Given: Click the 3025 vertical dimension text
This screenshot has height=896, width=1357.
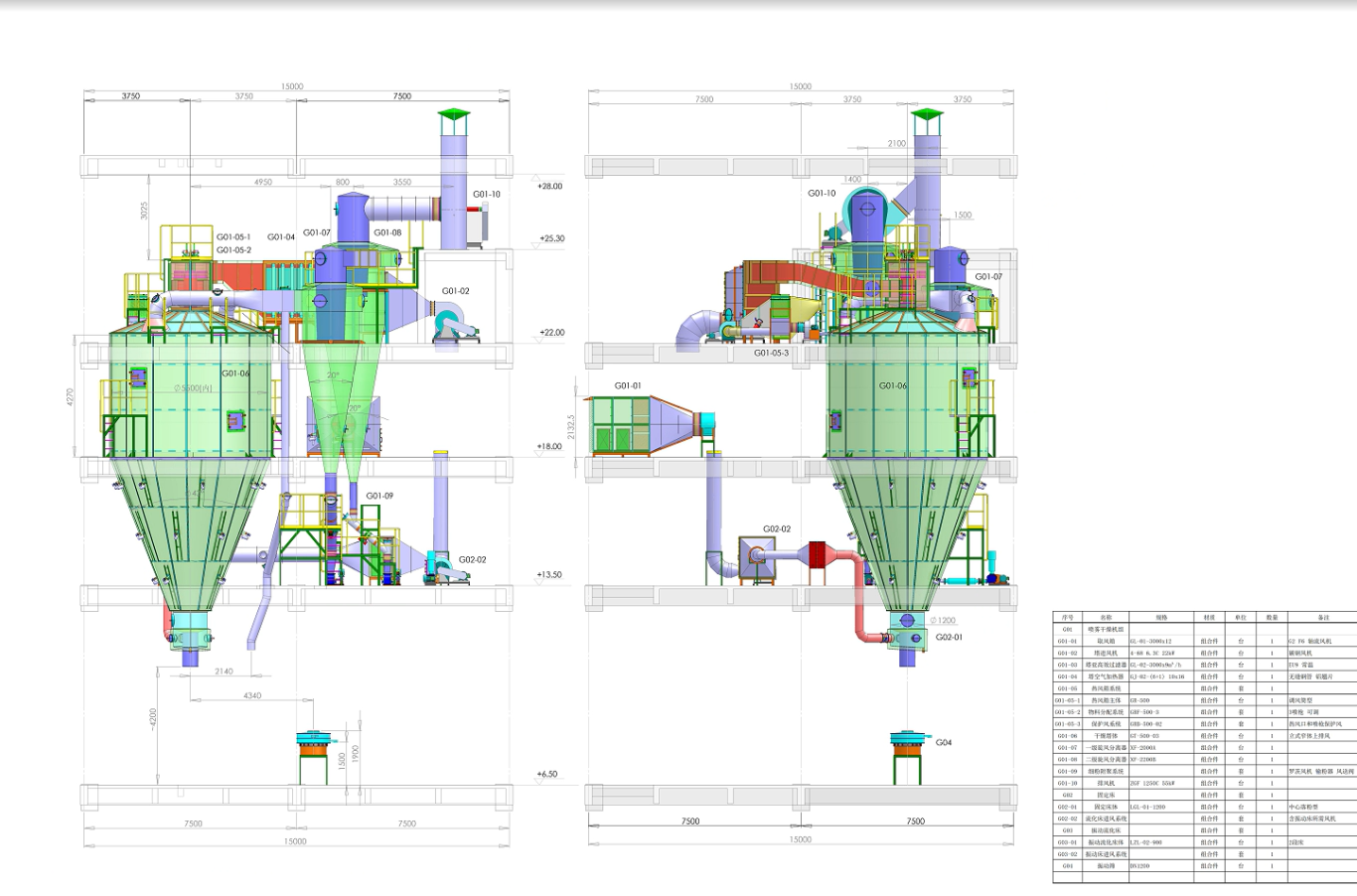Looking at the screenshot, I should point(143,211).
